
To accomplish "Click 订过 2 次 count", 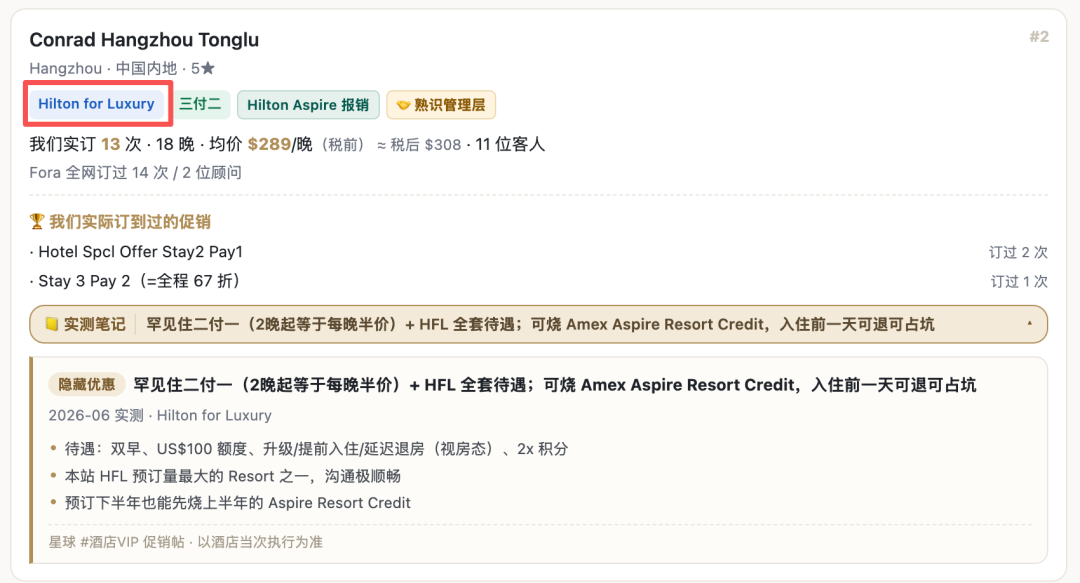I will (1018, 252).
